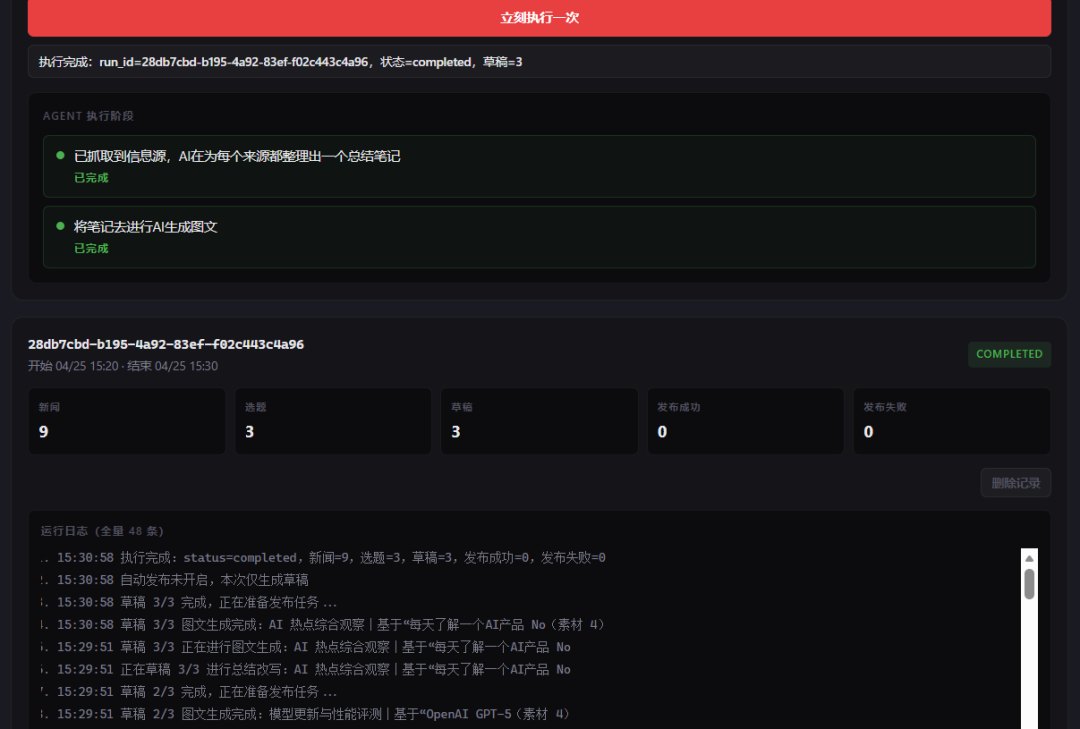Image resolution: width=1080 pixels, height=729 pixels.
Task: Click the 立刻执行一次 red button
Action: click(x=540, y=18)
